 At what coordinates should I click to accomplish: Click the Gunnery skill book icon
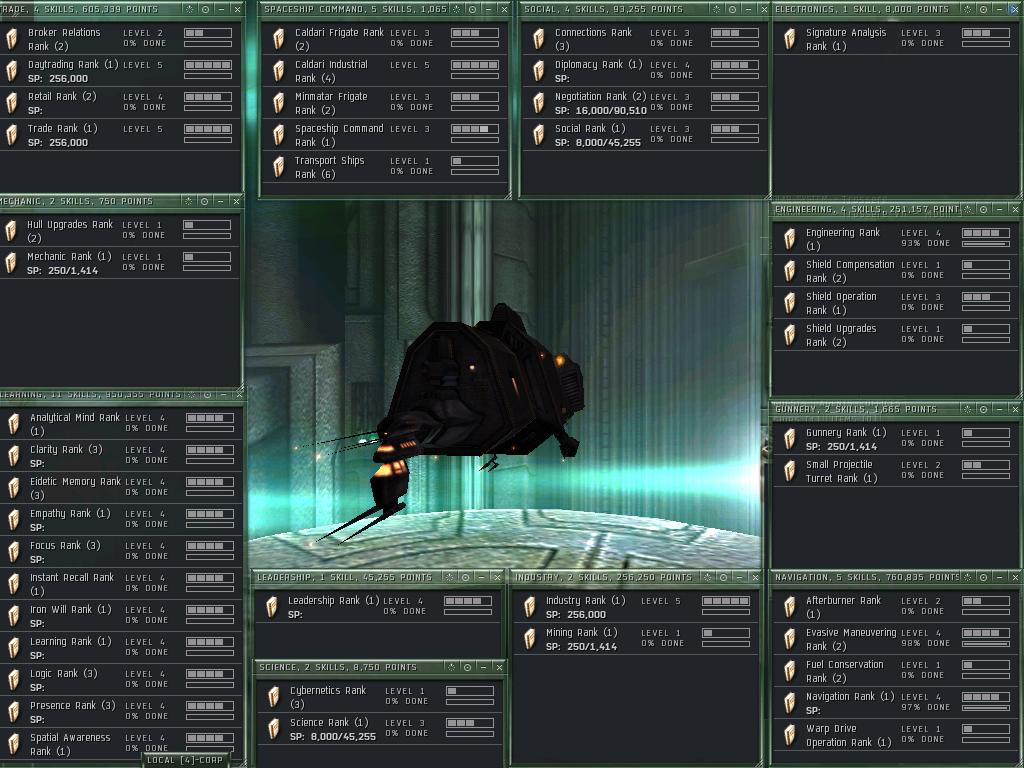pyautogui.click(x=790, y=439)
